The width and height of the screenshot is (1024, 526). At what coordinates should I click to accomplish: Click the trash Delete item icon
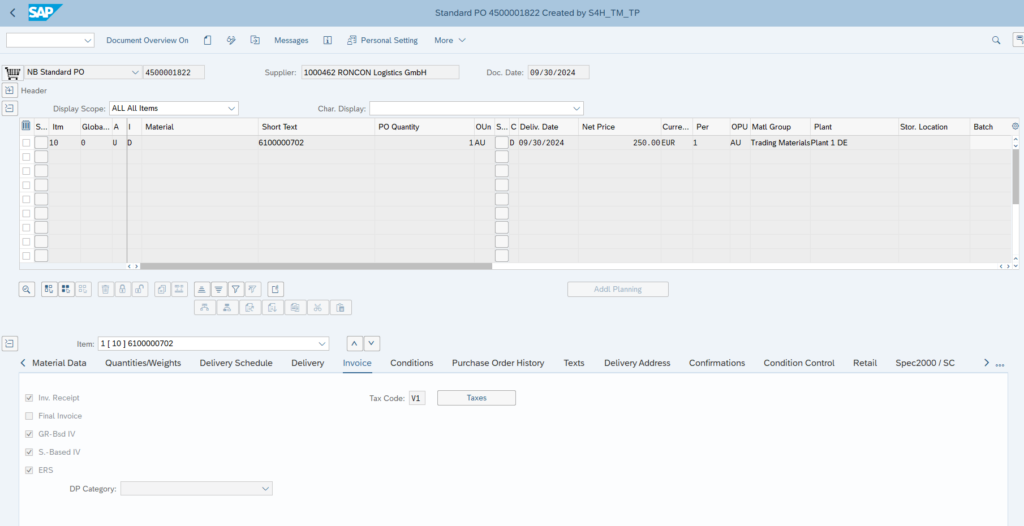[x=106, y=289]
